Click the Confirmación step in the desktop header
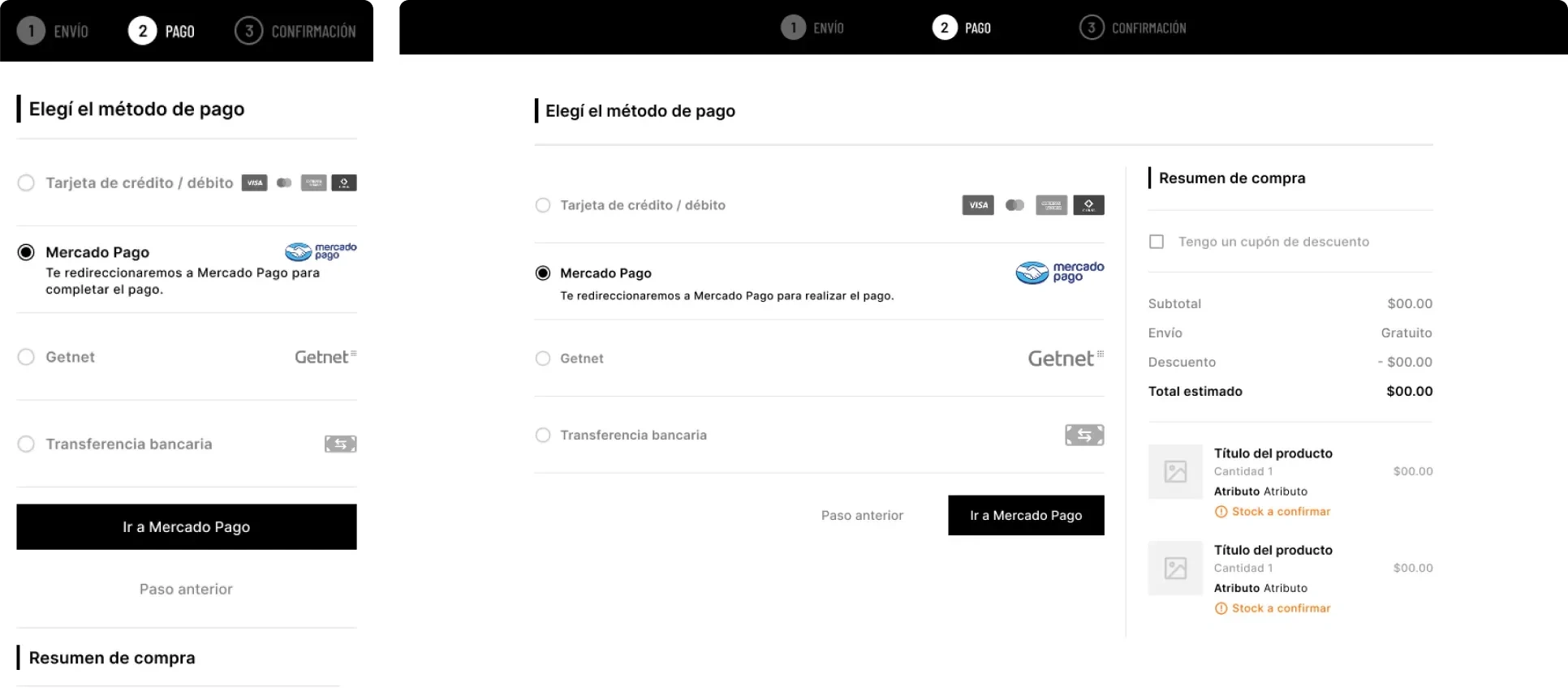This screenshot has height=691, width=1568. 1133,28
